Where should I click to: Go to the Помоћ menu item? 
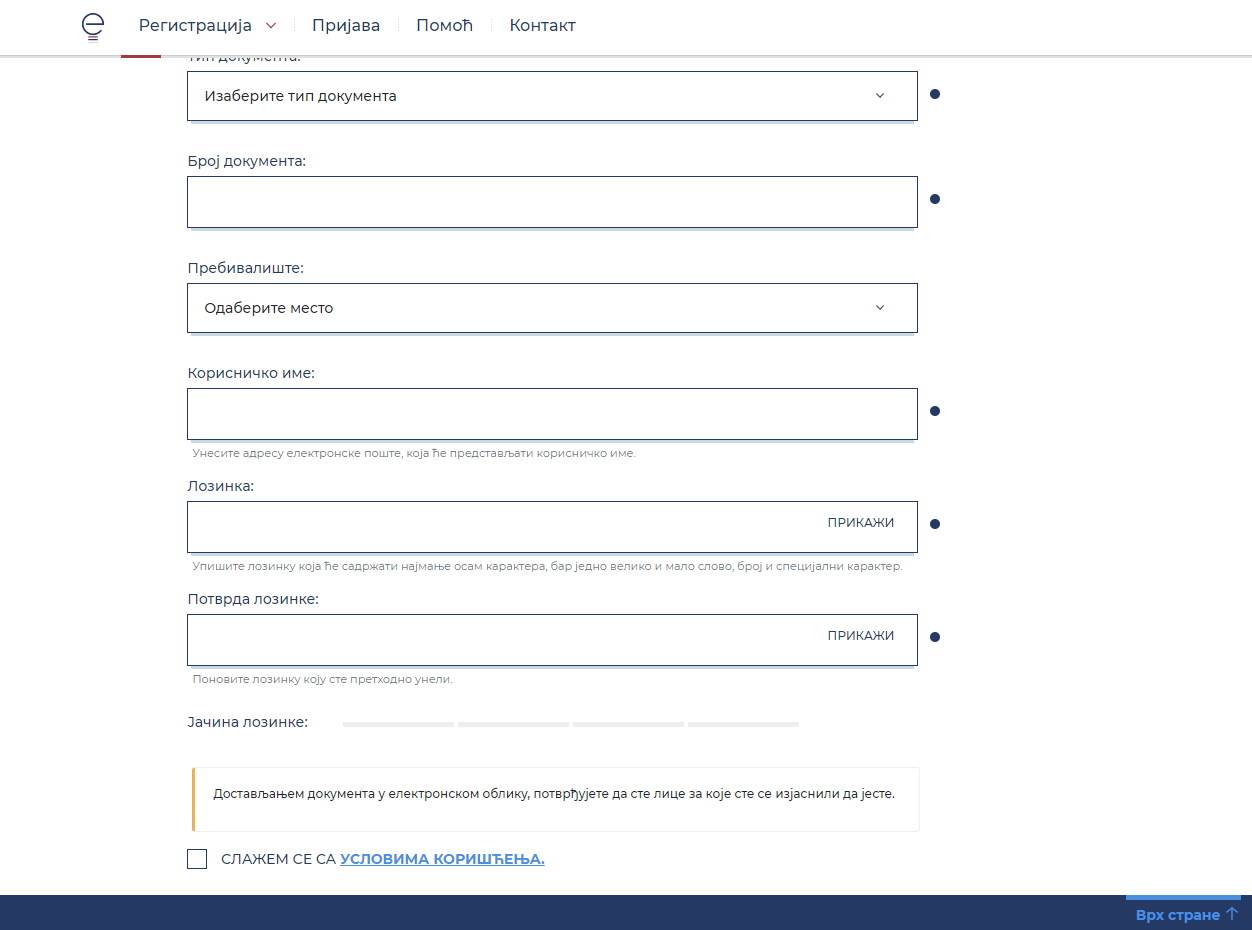point(444,26)
